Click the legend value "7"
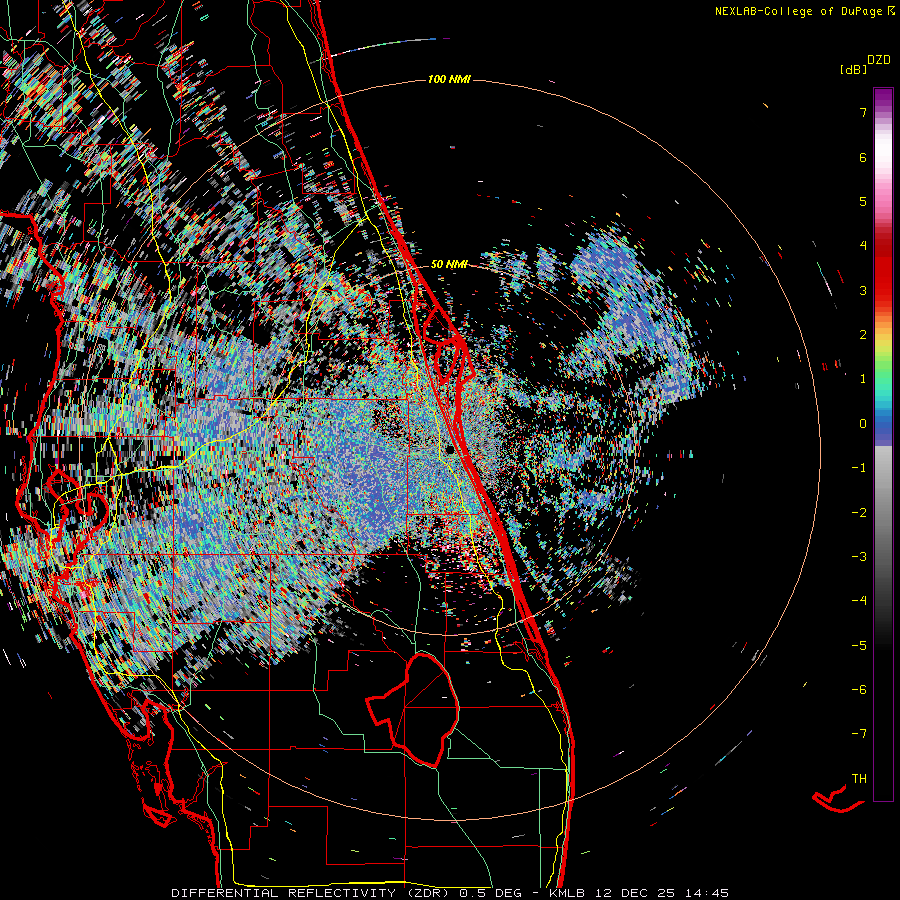Image resolution: width=900 pixels, height=900 pixels. [863, 112]
